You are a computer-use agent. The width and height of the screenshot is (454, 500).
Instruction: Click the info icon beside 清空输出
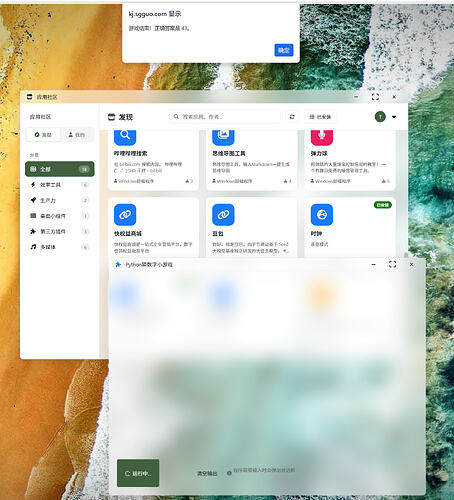(229, 473)
